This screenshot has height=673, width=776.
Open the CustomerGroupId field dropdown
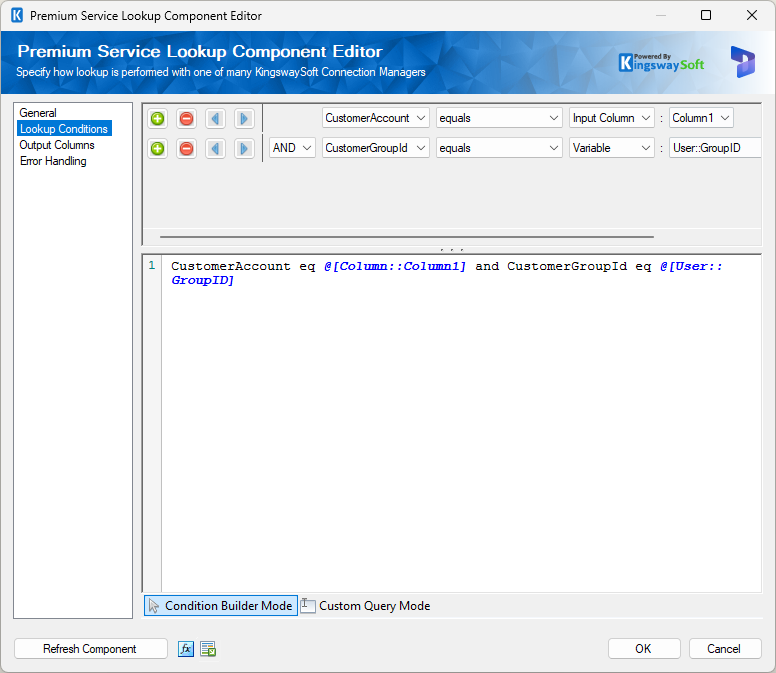375,148
